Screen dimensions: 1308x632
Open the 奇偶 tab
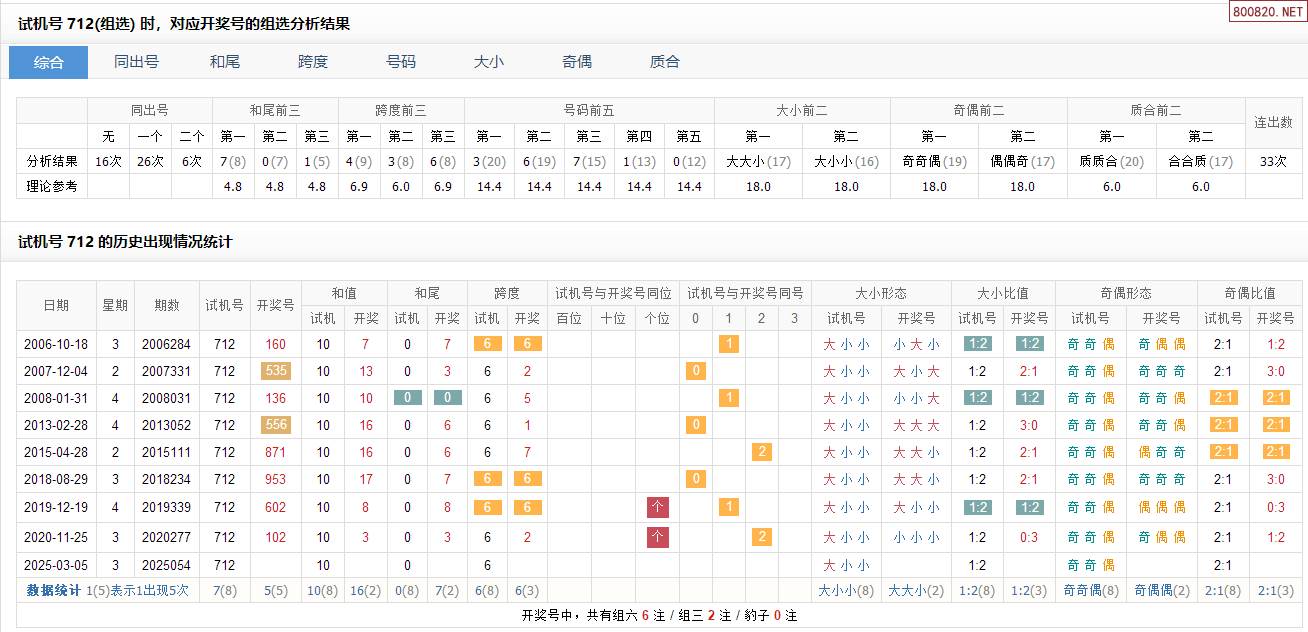pos(577,62)
